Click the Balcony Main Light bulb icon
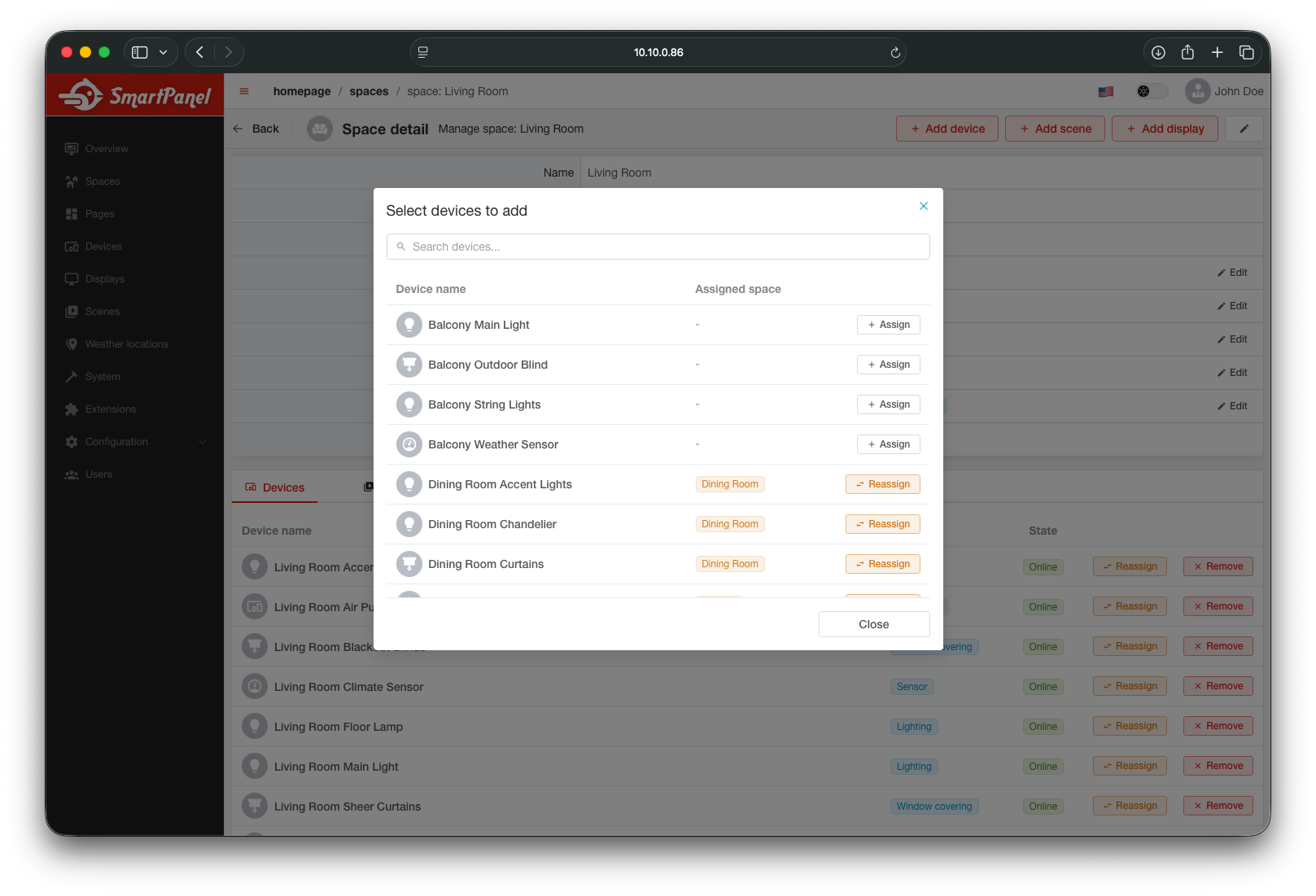The width and height of the screenshot is (1316, 896). tap(409, 325)
